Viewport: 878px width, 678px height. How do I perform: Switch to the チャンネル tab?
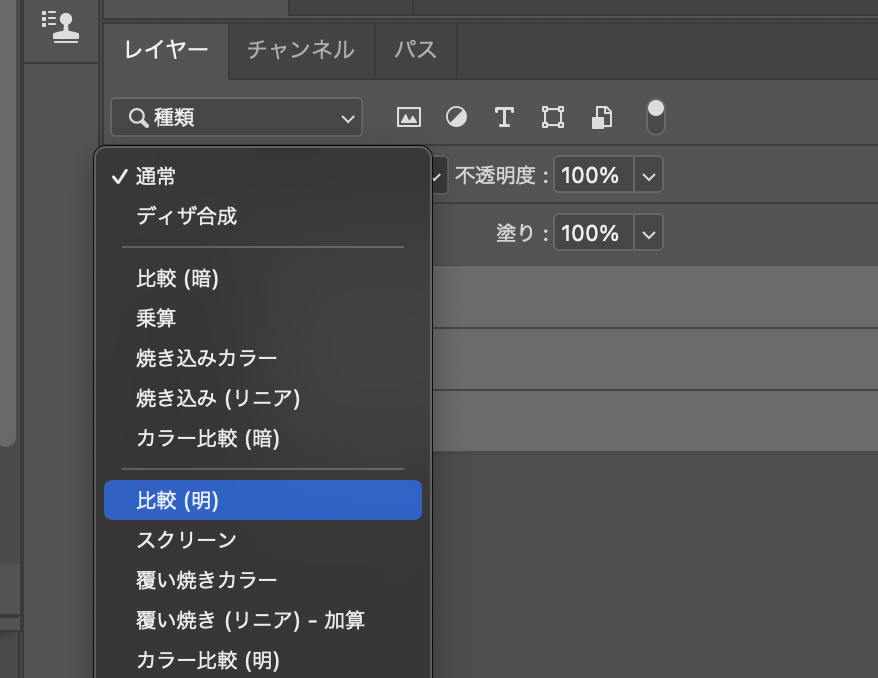click(x=300, y=50)
